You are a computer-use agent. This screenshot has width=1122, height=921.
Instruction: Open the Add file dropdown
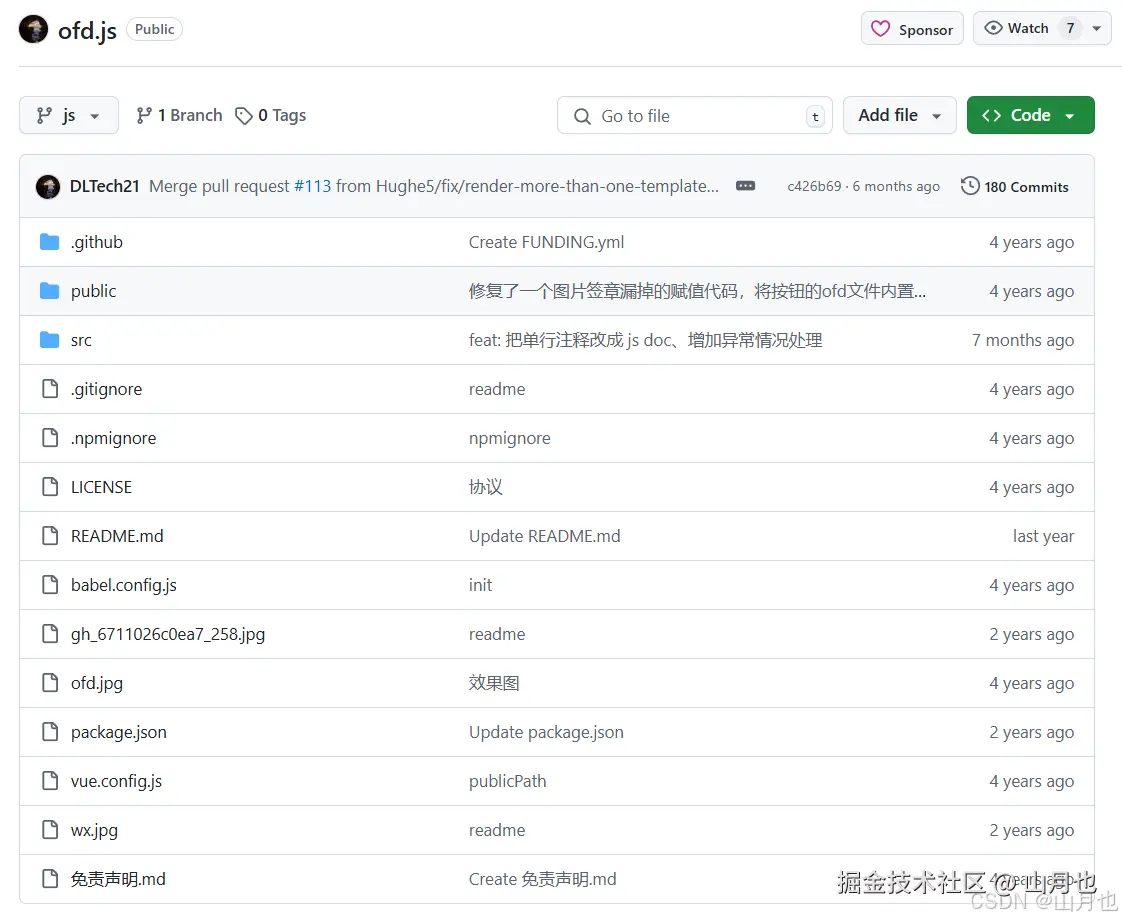point(899,115)
